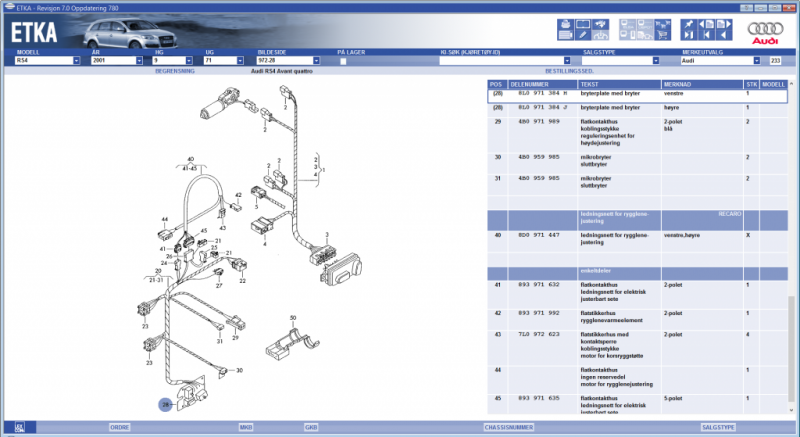Click ORDRE in the bottom bar

(x=119, y=427)
